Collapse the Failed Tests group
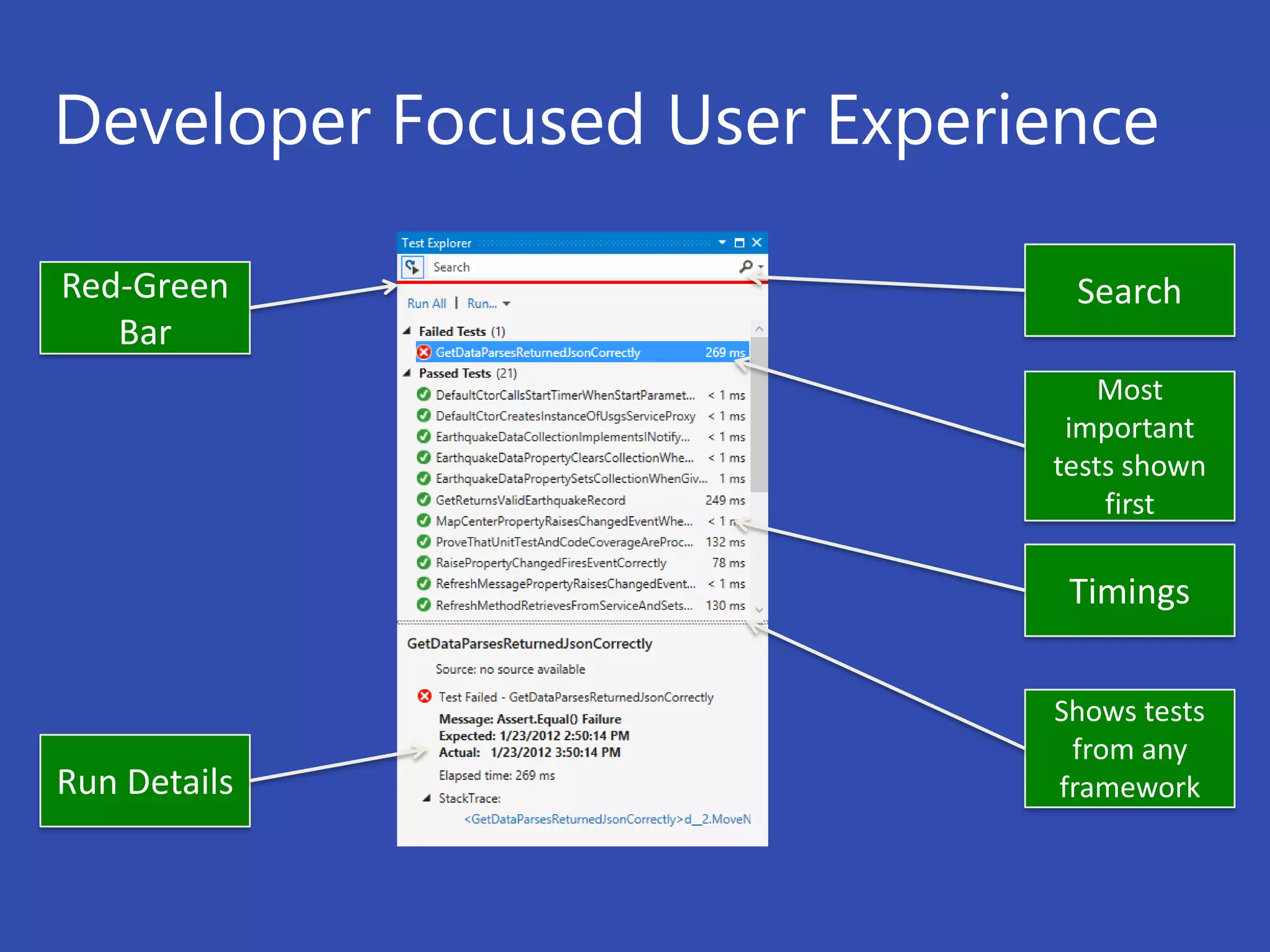 coord(407,331)
